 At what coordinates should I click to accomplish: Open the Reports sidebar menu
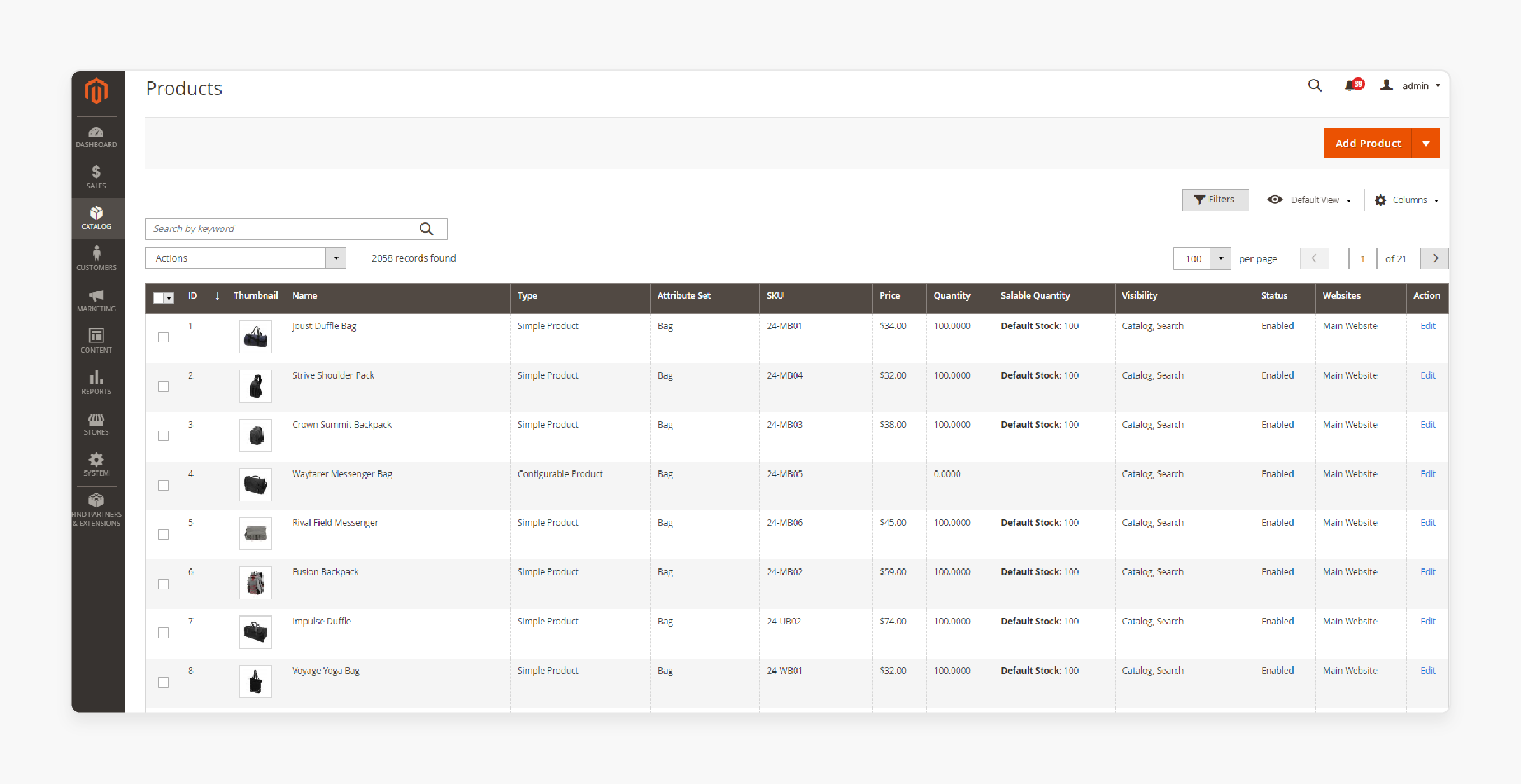96,382
